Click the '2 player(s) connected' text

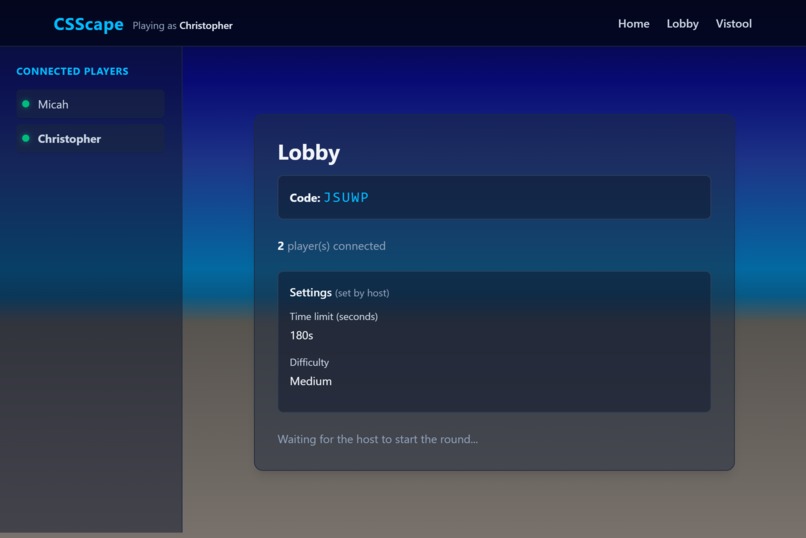[332, 246]
